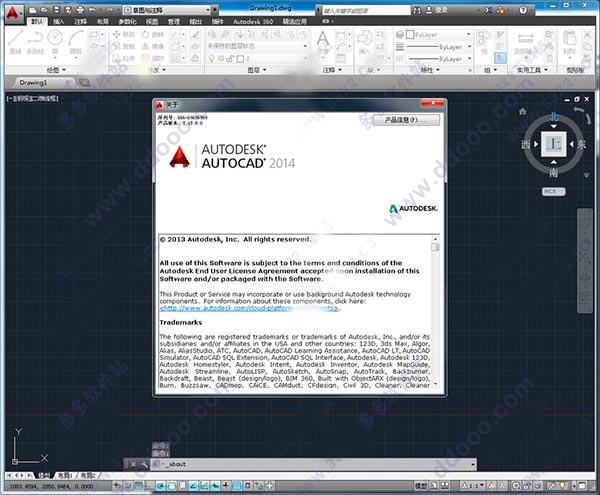Switch to the Annotate ribbon tab
The height and width of the screenshot is (495, 600).
[80, 22]
